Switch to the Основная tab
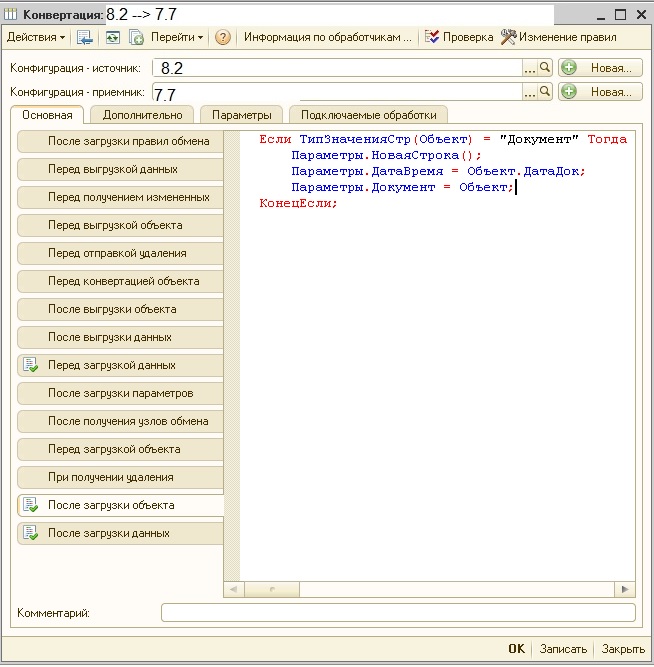 (x=47, y=115)
